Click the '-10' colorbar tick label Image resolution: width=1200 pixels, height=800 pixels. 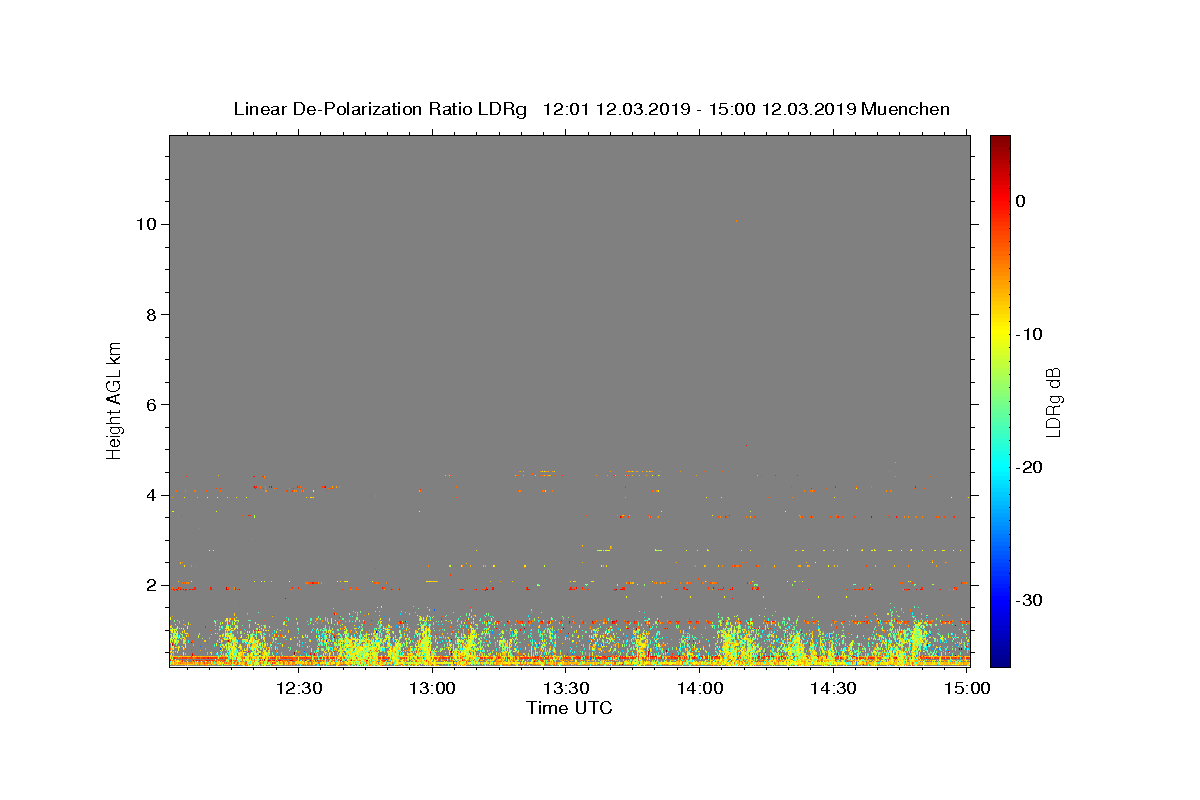click(1030, 334)
